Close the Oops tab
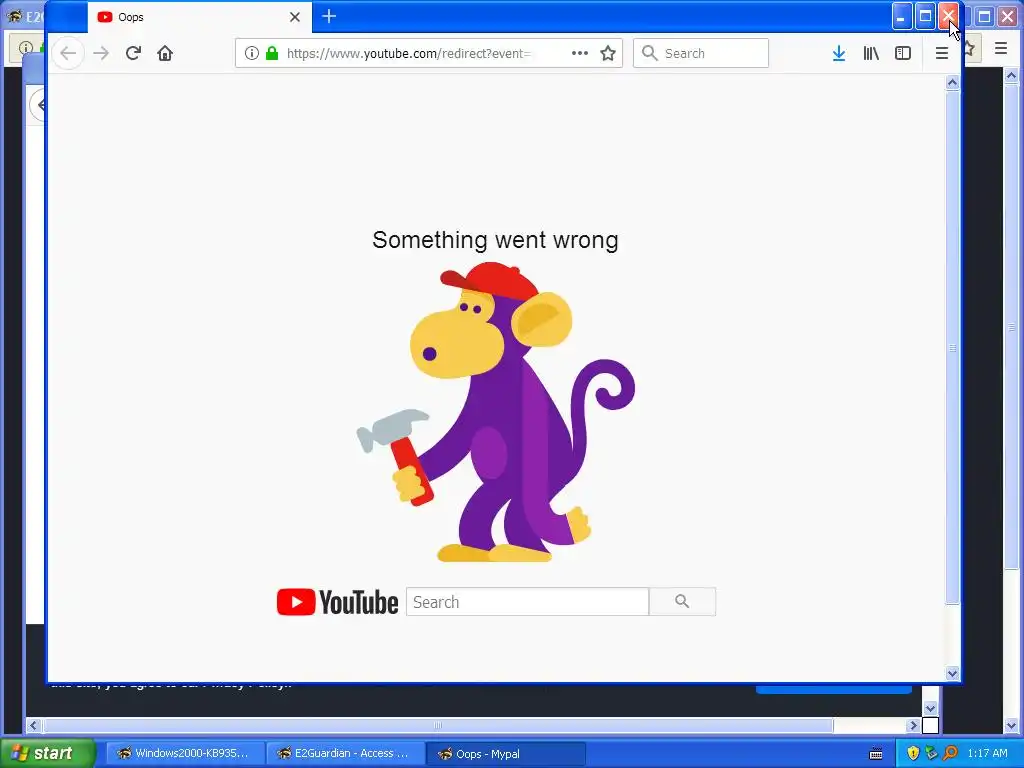The width and height of the screenshot is (1024, 768). click(295, 17)
